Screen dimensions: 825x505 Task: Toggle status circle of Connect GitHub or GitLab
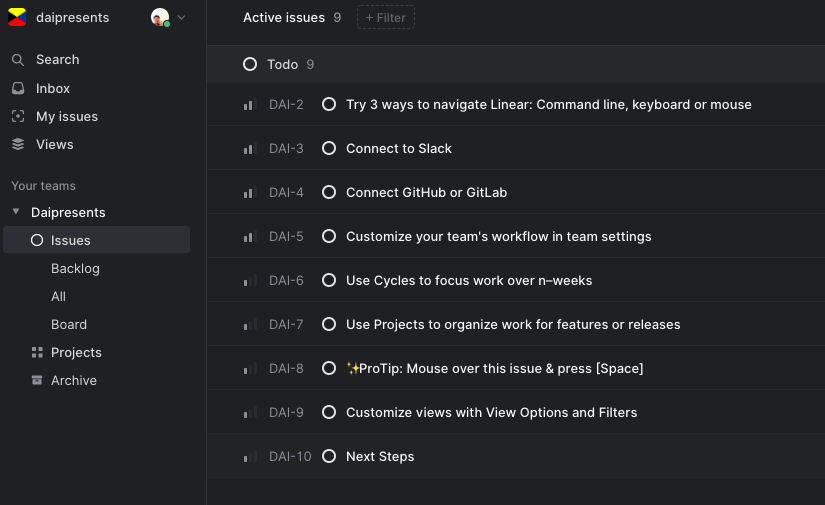tap(329, 193)
